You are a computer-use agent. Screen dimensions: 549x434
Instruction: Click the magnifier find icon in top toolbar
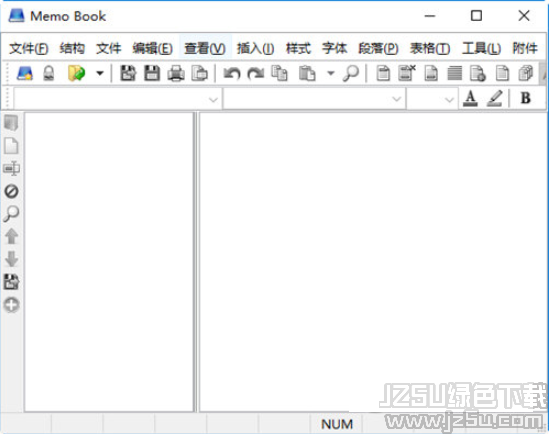[351, 74]
